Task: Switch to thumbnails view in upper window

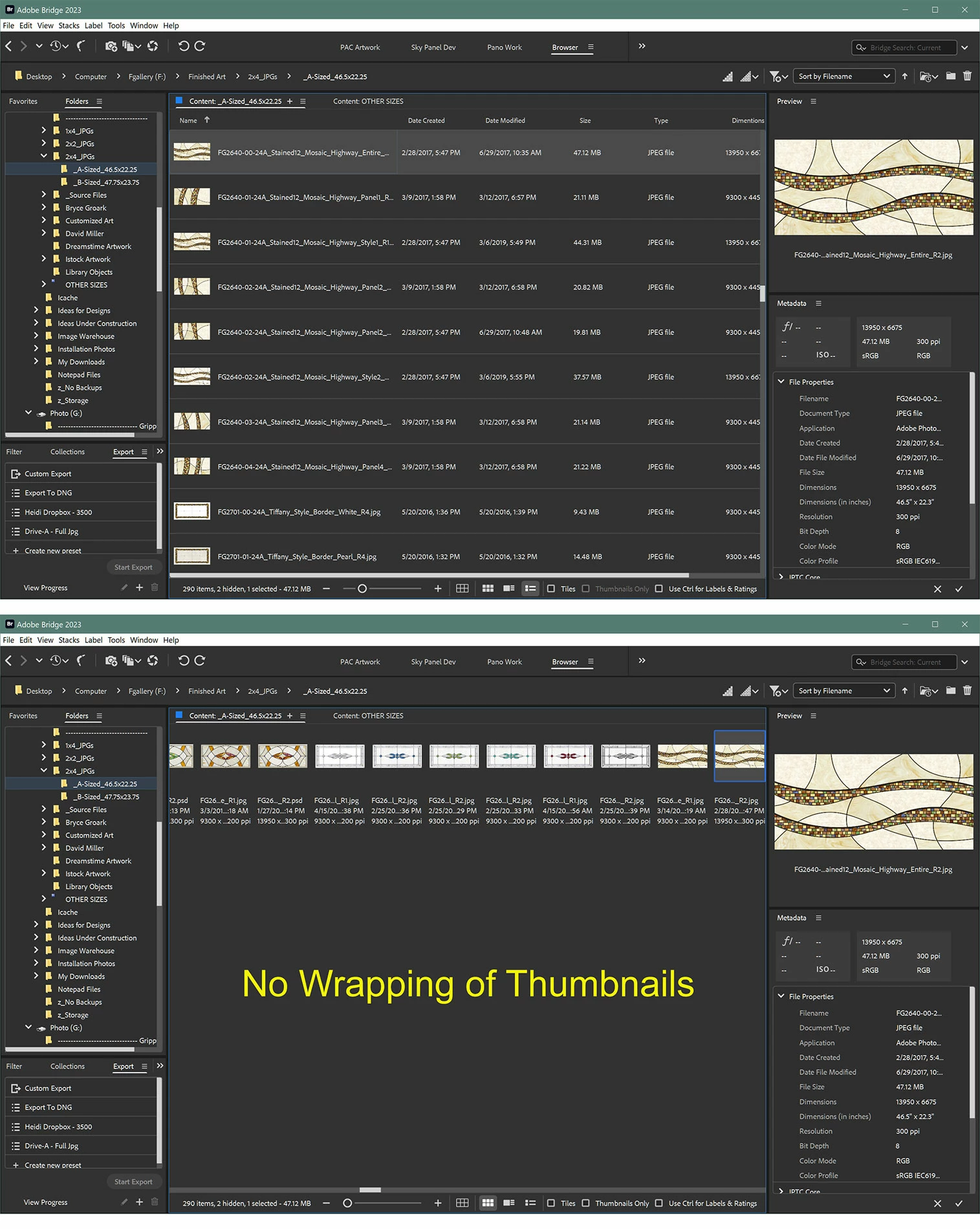Action: point(488,589)
